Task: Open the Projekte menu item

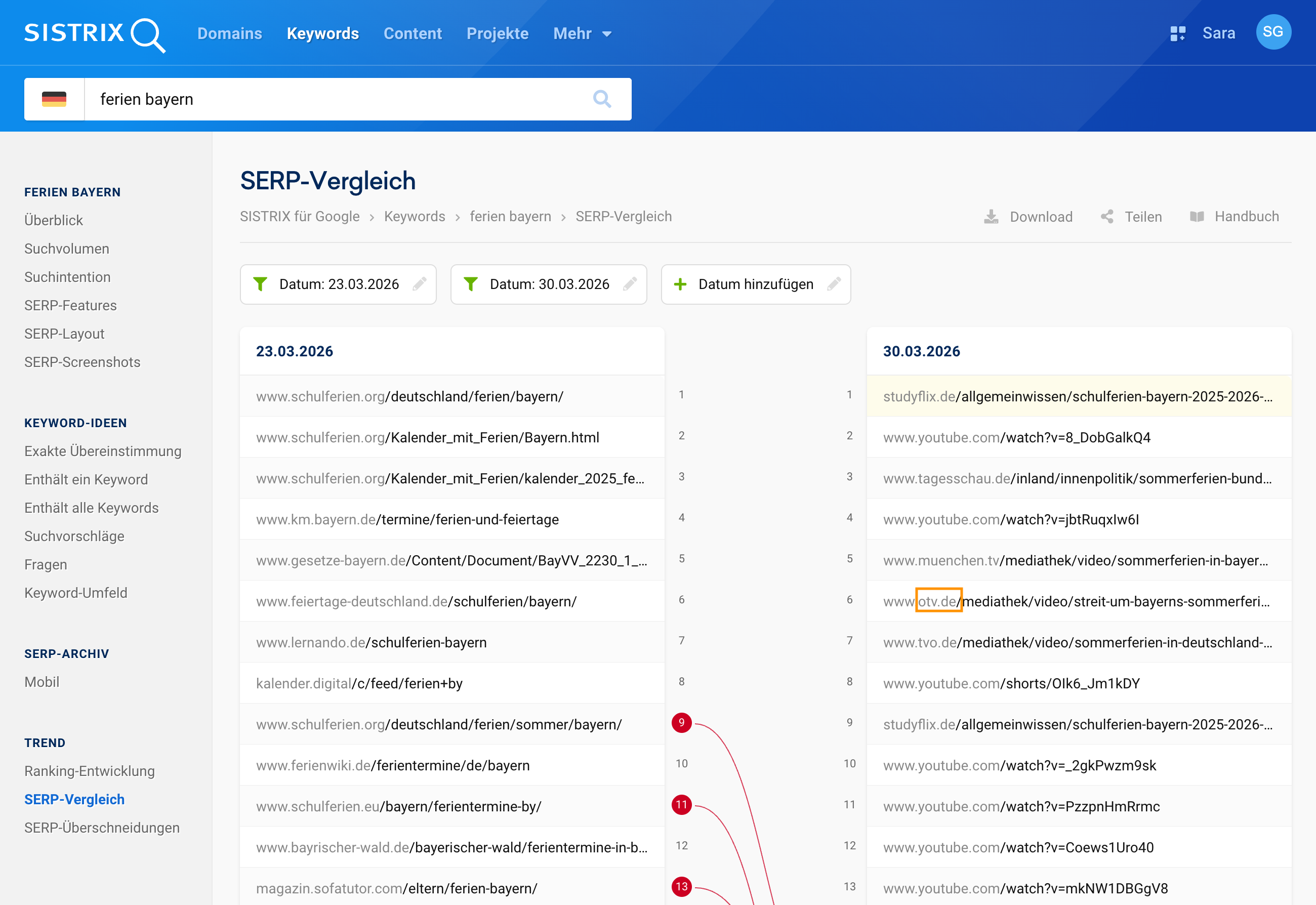Action: pyautogui.click(x=497, y=33)
